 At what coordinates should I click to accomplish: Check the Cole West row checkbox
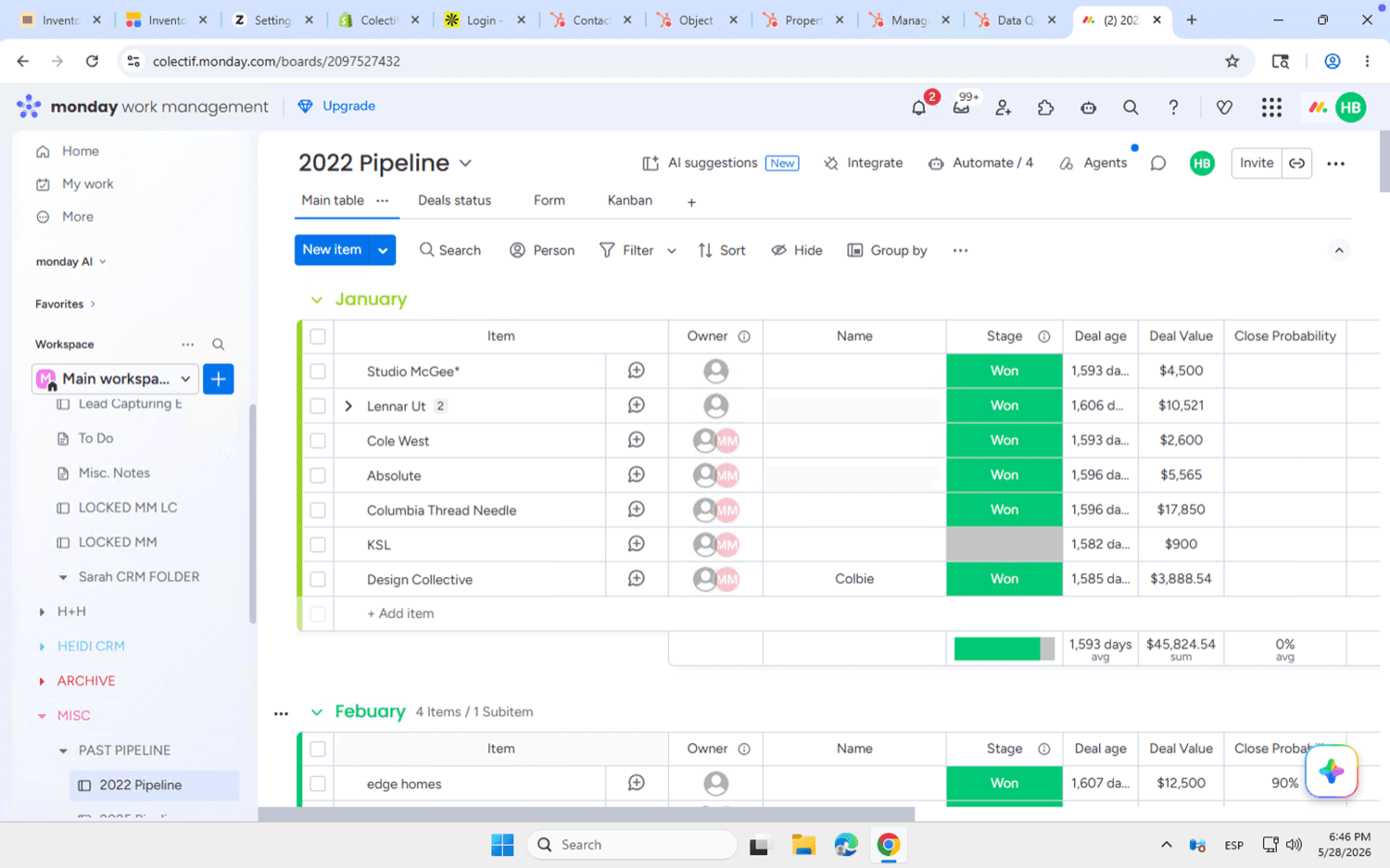(318, 440)
